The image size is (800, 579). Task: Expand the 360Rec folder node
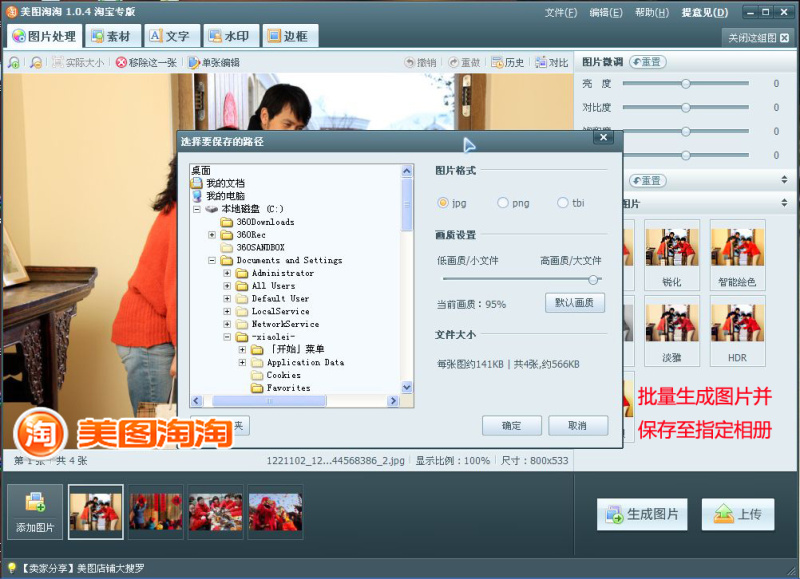(212, 235)
